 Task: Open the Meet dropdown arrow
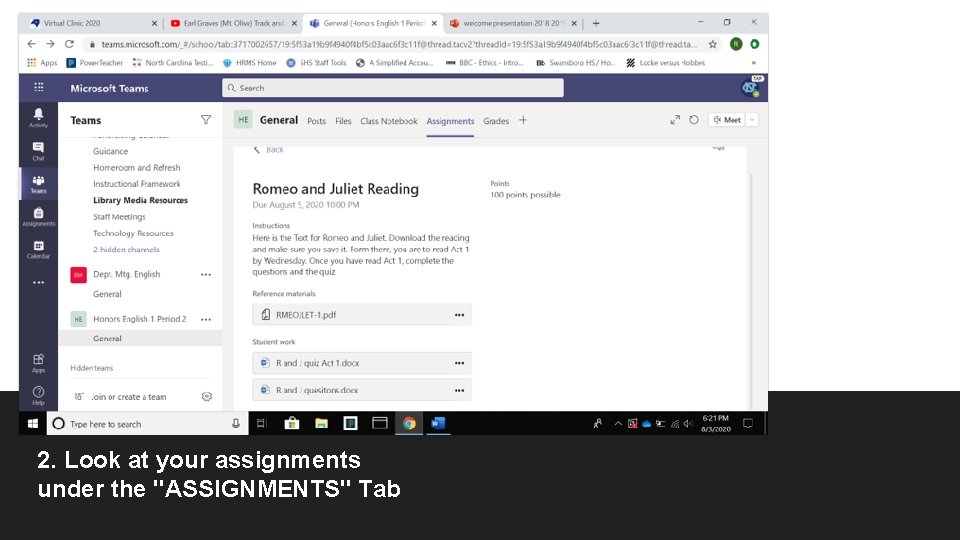tap(752, 120)
